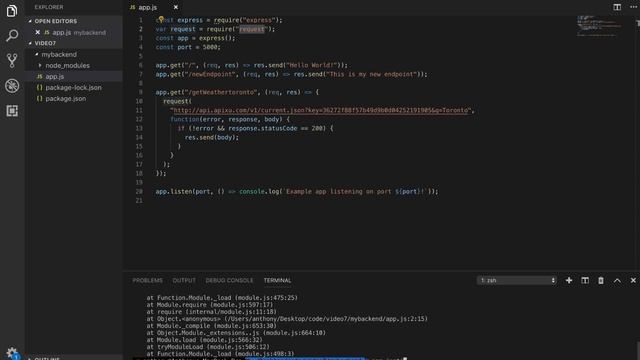Image resolution: width=640 pixels, height=360 pixels.
Task: Click the EXPLORER panel title
Action: click(49, 7)
